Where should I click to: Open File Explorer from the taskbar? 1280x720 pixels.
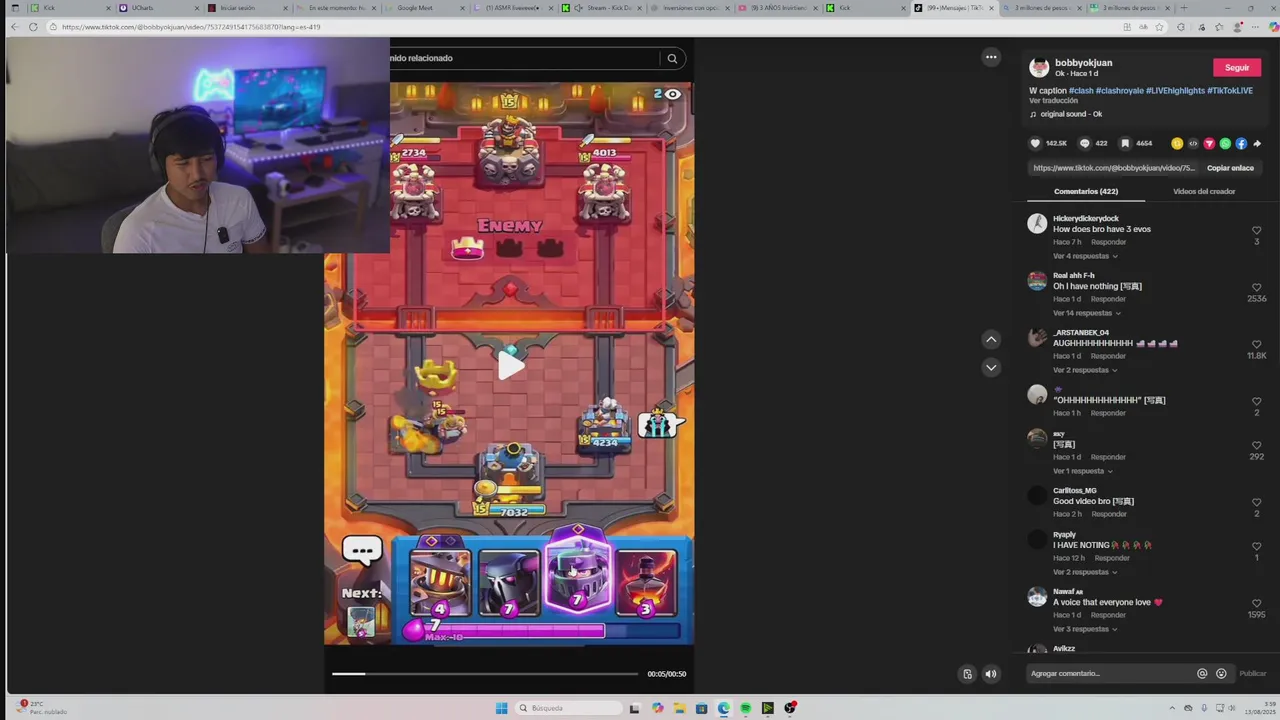coord(679,708)
